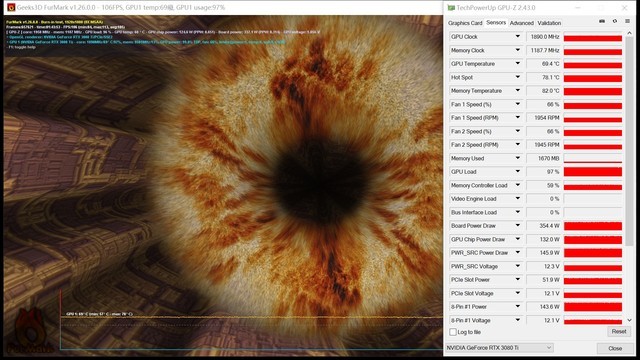Open the Hot Spot sensor dropdown
Viewport: 640px width, 360px height.
[x=518, y=77]
